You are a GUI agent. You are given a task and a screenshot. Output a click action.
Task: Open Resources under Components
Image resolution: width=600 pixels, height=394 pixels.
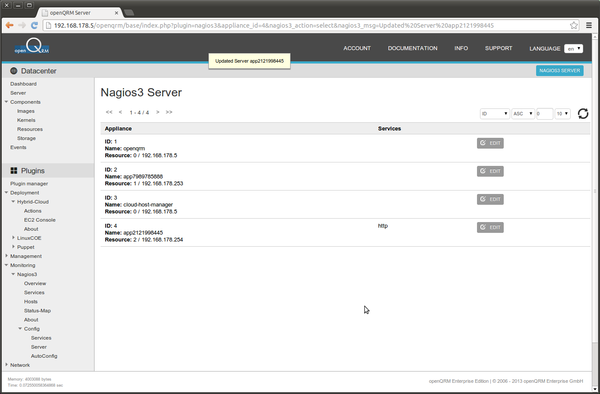pyautogui.click(x=30, y=129)
